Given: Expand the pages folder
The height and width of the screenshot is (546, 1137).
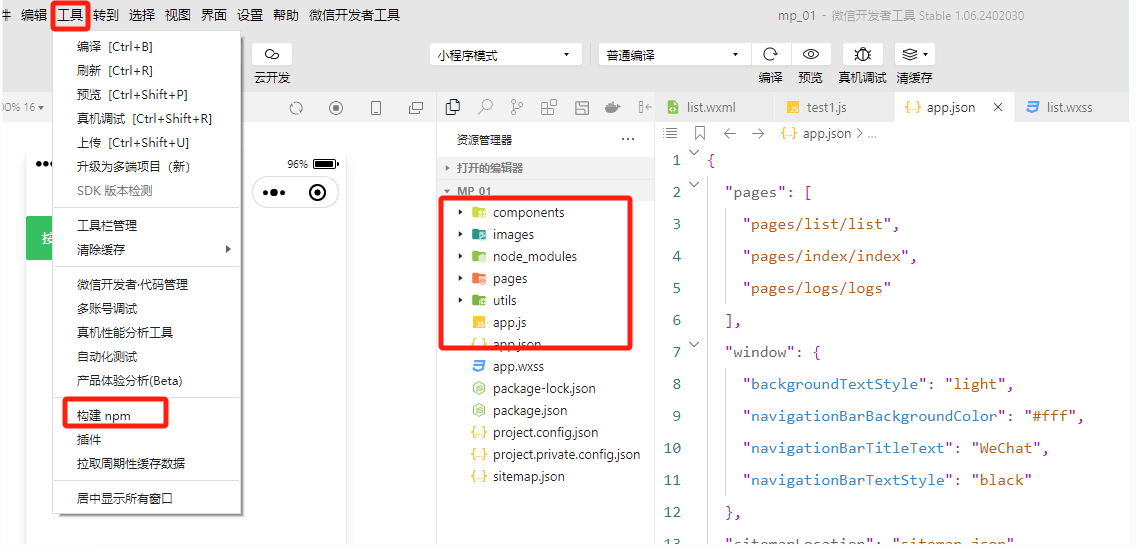Looking at the screenshot, I should pyautogui.click(x=545, y=278).
